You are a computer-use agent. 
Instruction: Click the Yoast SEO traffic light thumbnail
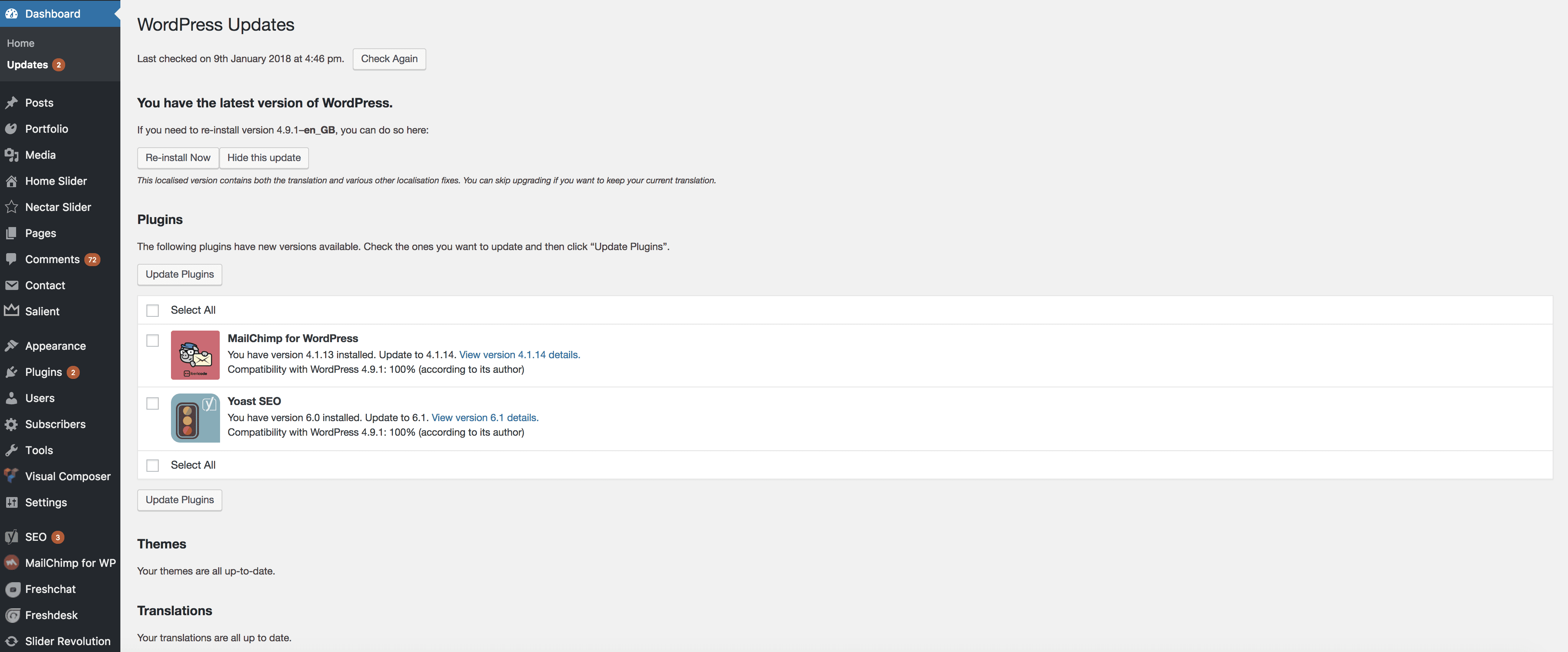pyautogui.click(x=196, y=418)
